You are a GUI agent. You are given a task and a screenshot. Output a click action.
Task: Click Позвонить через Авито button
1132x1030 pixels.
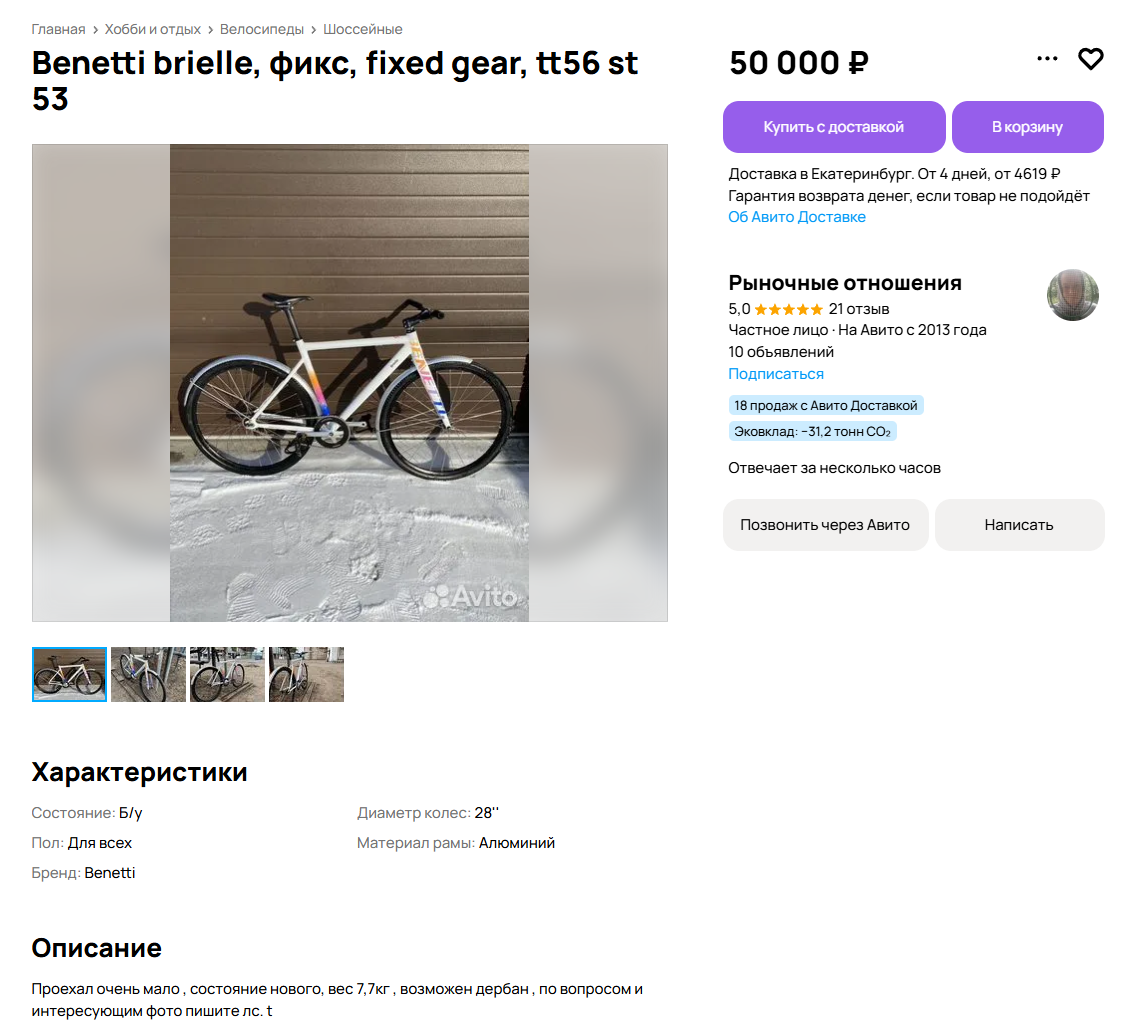tap(825, 525)
